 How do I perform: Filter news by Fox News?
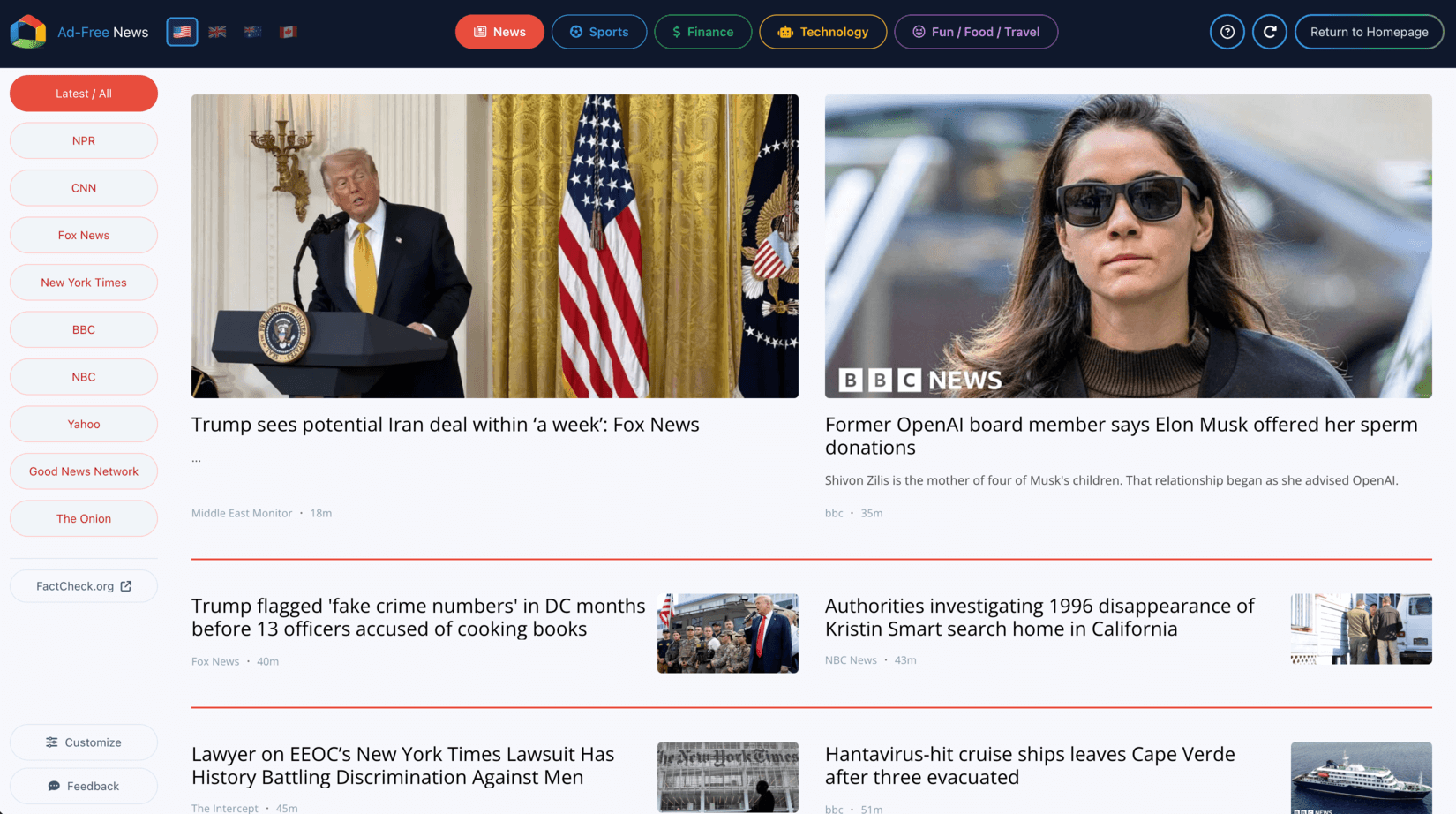(x=84, y=235)
